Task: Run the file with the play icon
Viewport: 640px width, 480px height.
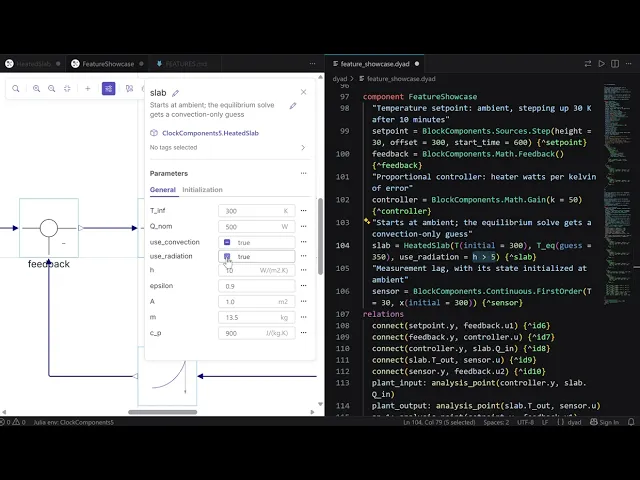Action: pyautogui.click(x=601, y=64)
